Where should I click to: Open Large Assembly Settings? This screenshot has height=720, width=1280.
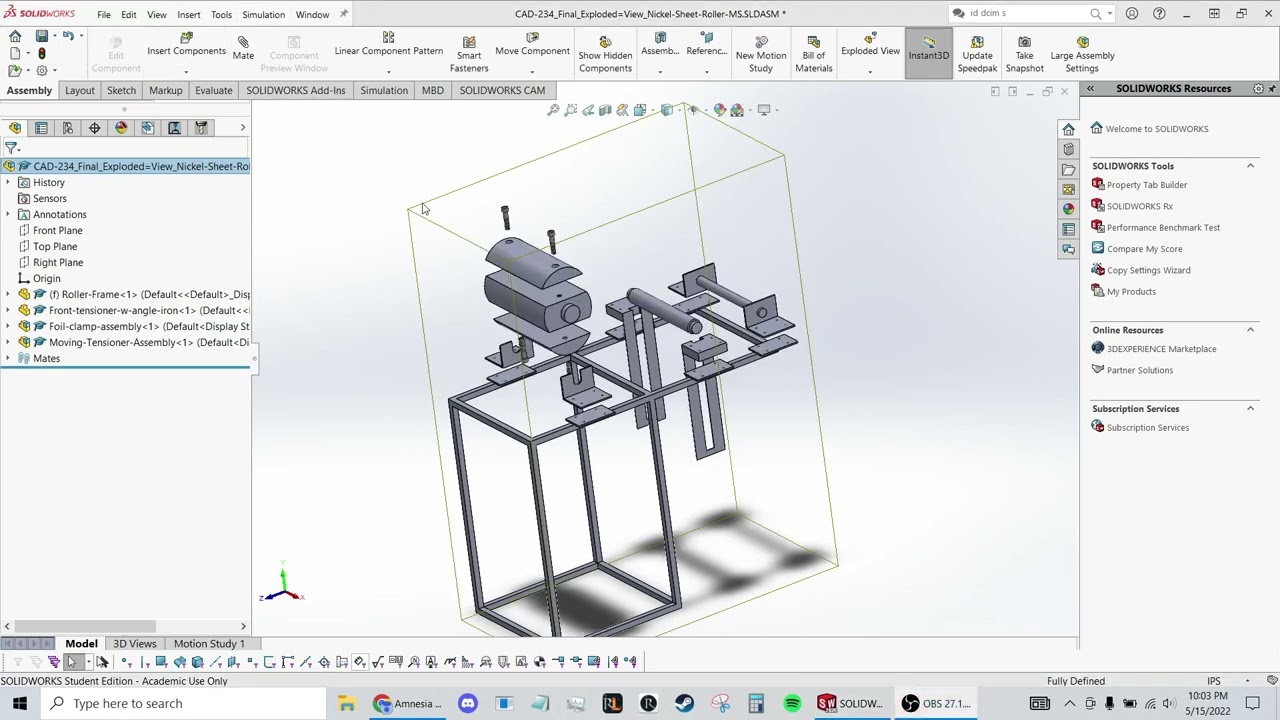1082,54
